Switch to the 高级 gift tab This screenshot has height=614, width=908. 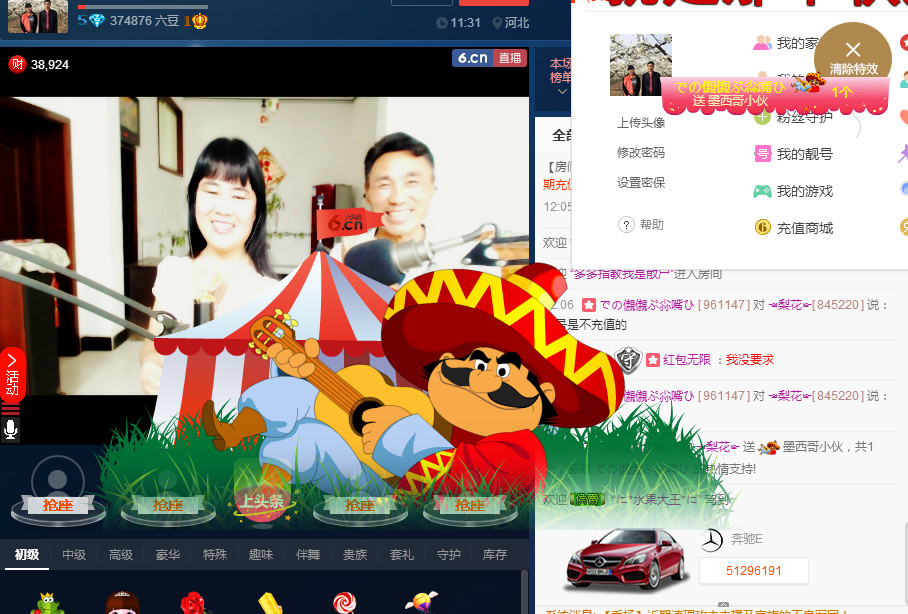click(120, 554)
